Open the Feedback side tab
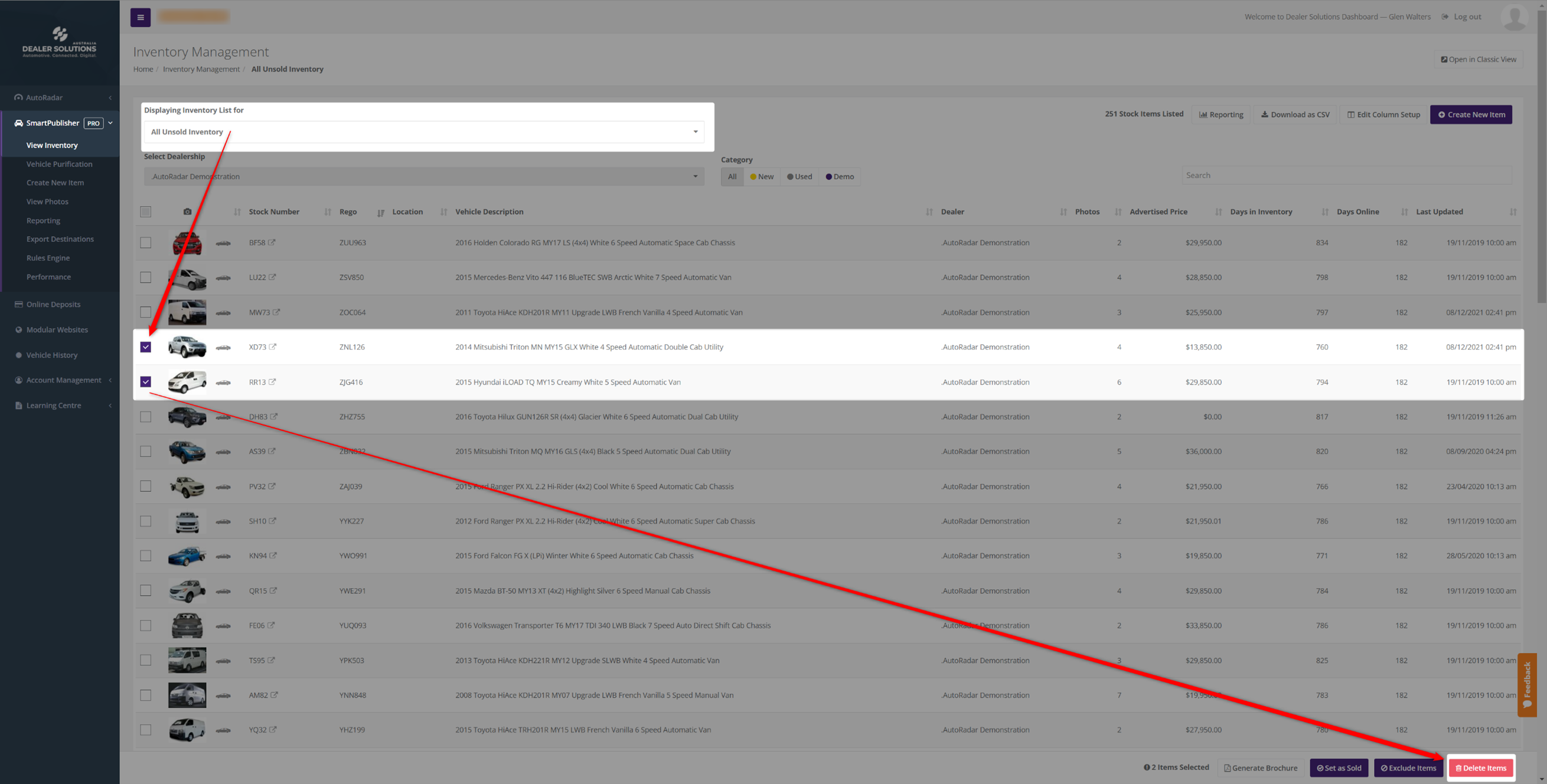 click(1526, 685)
